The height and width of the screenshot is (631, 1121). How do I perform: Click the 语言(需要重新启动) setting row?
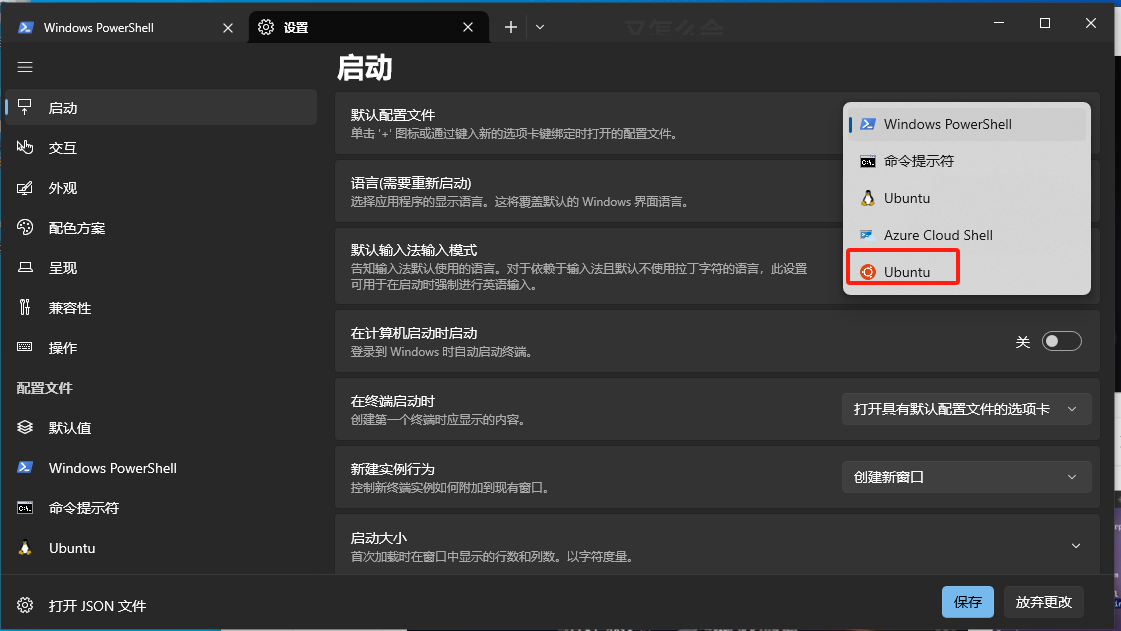click(x=717, y=192)
